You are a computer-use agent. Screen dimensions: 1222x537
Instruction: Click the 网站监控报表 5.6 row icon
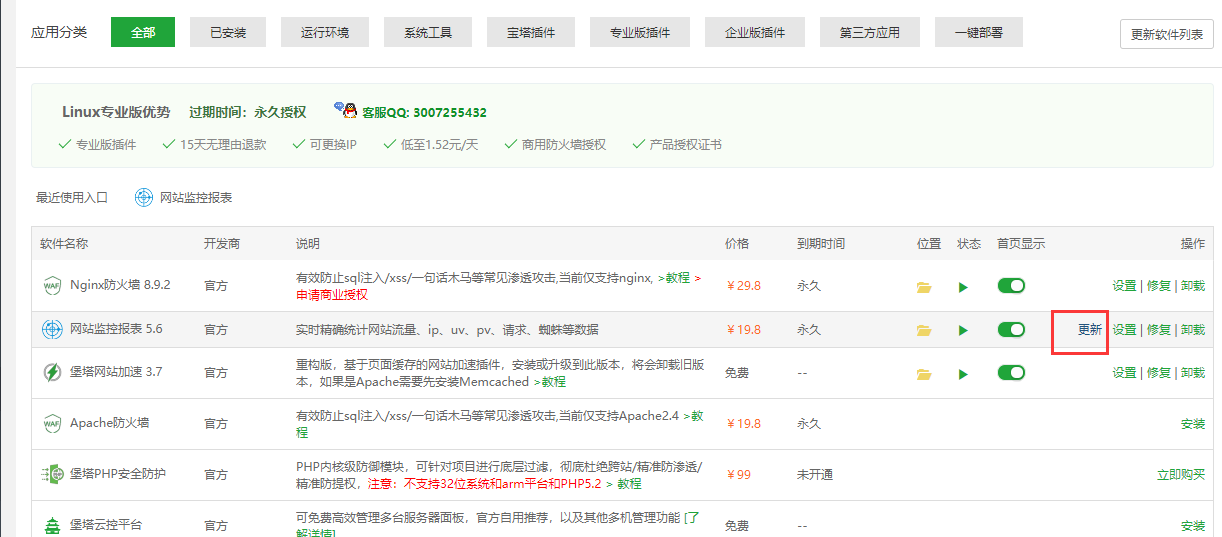52,329
